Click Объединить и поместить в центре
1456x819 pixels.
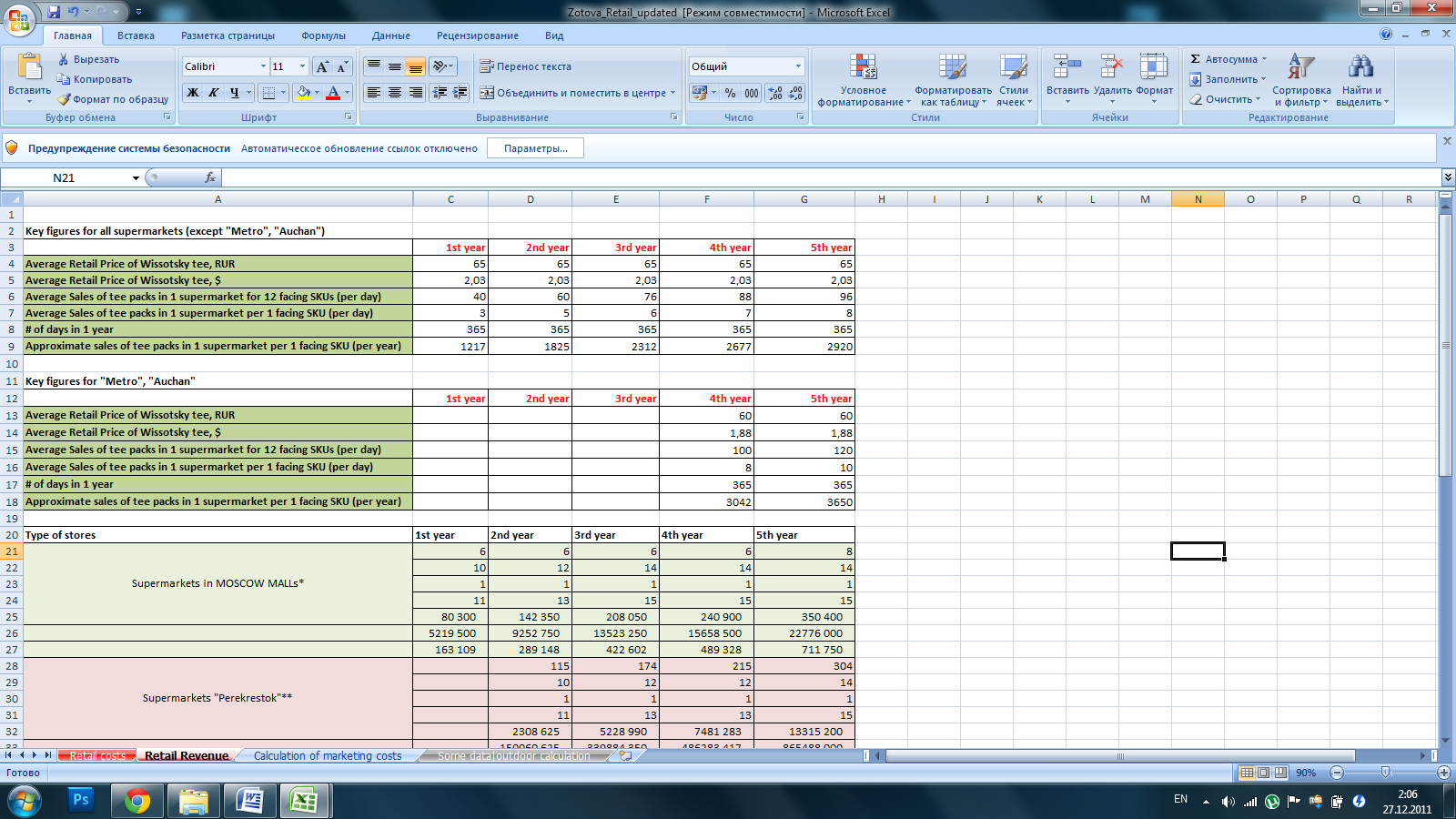572,93
